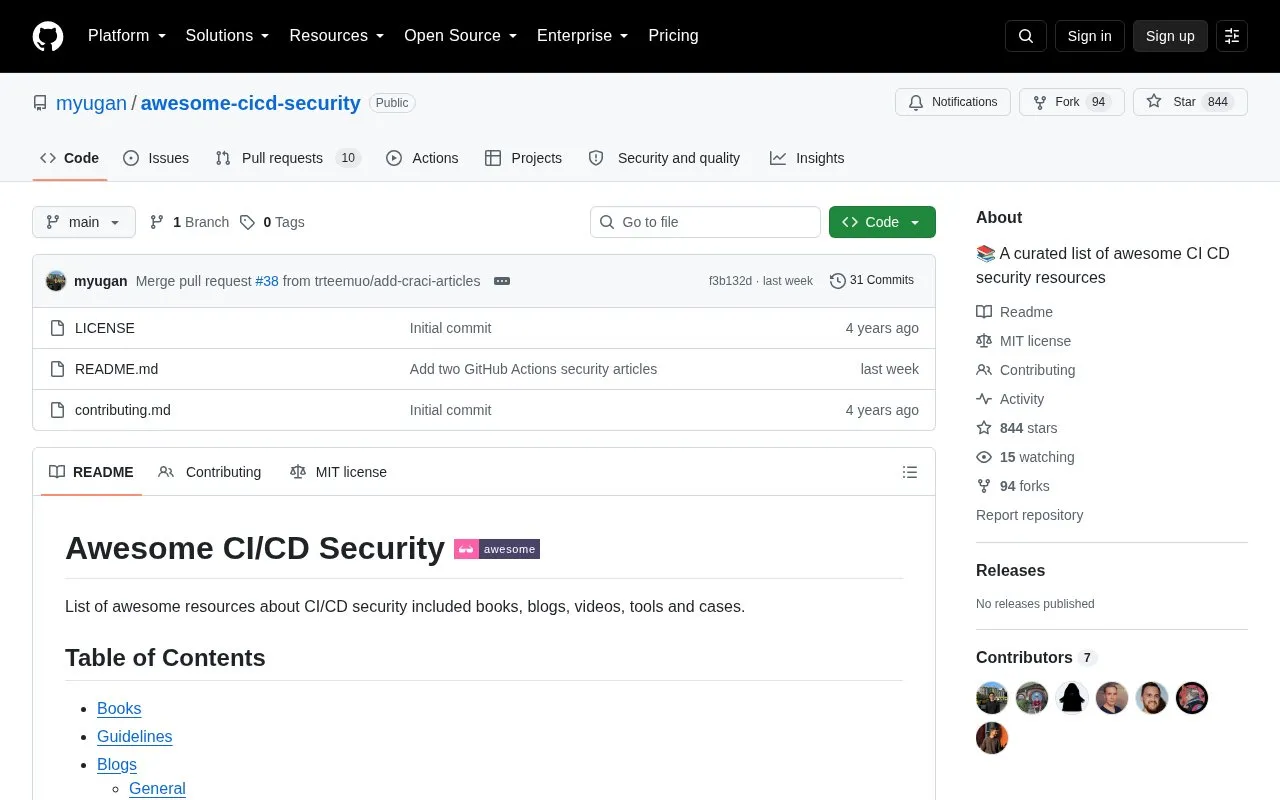Fork the repository via Fork button

pos(1072,102)
